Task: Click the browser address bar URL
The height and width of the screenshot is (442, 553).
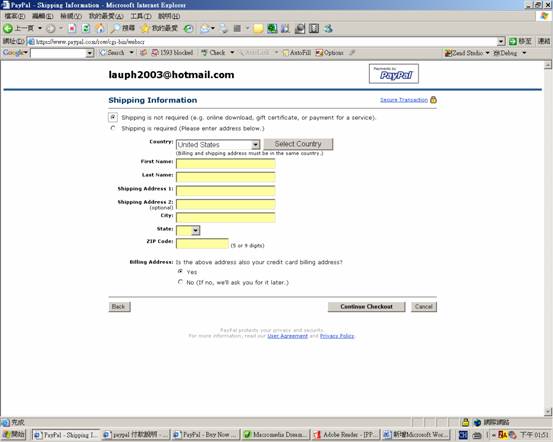Action: click(263, 42)
